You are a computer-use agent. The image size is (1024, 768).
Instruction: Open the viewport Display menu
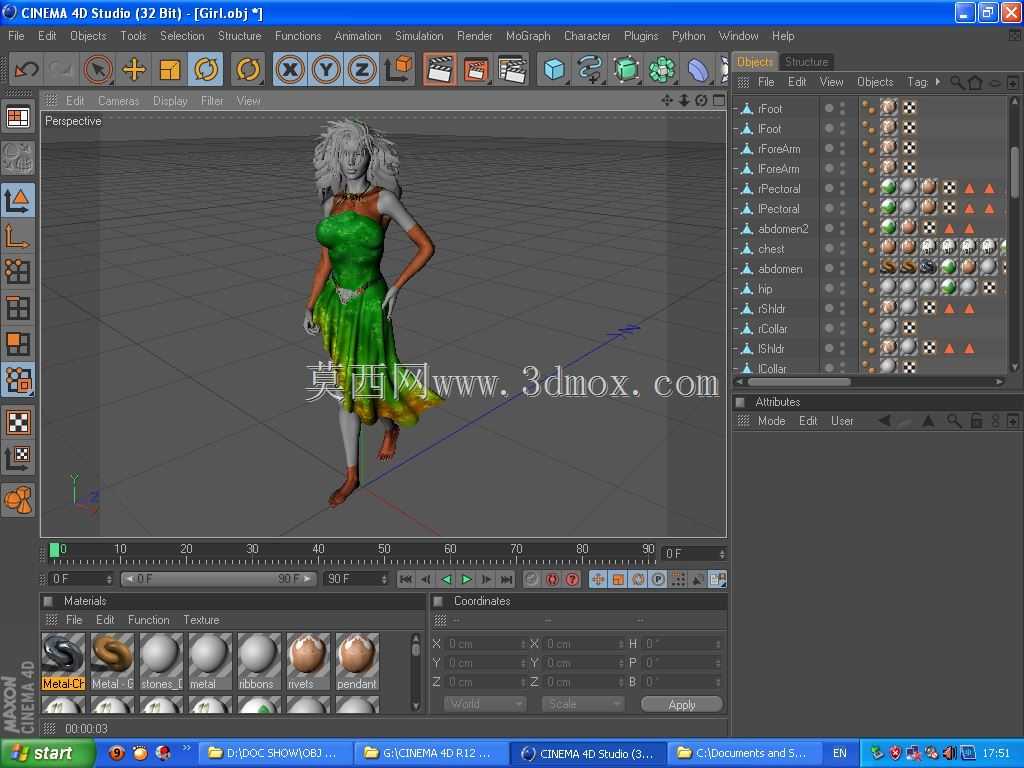click(x=170, y=101)
